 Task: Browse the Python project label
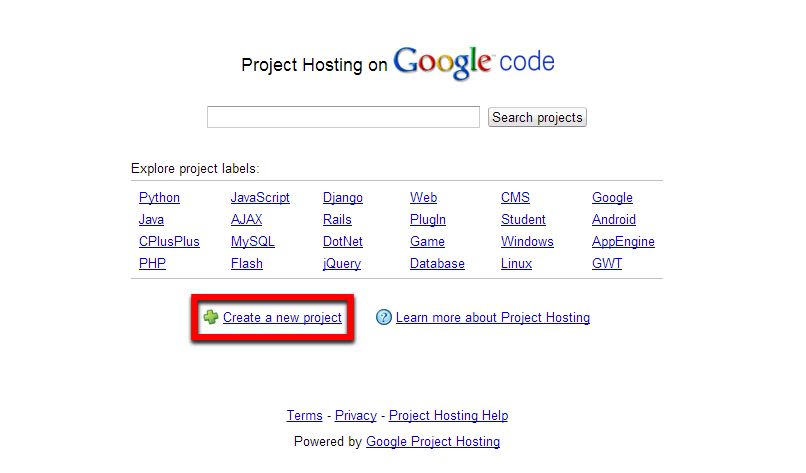pos(159,198)
